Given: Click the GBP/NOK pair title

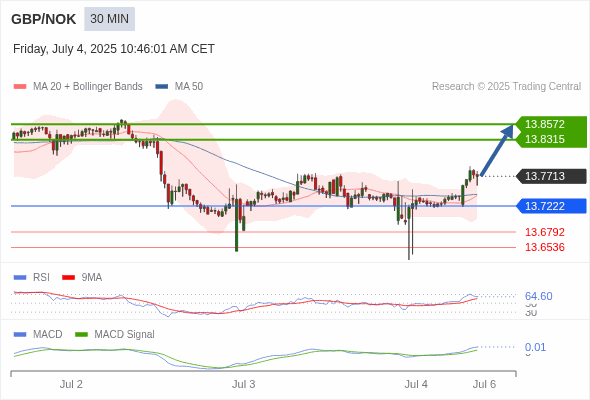Looking at the screenshot, I should (44, 19).
